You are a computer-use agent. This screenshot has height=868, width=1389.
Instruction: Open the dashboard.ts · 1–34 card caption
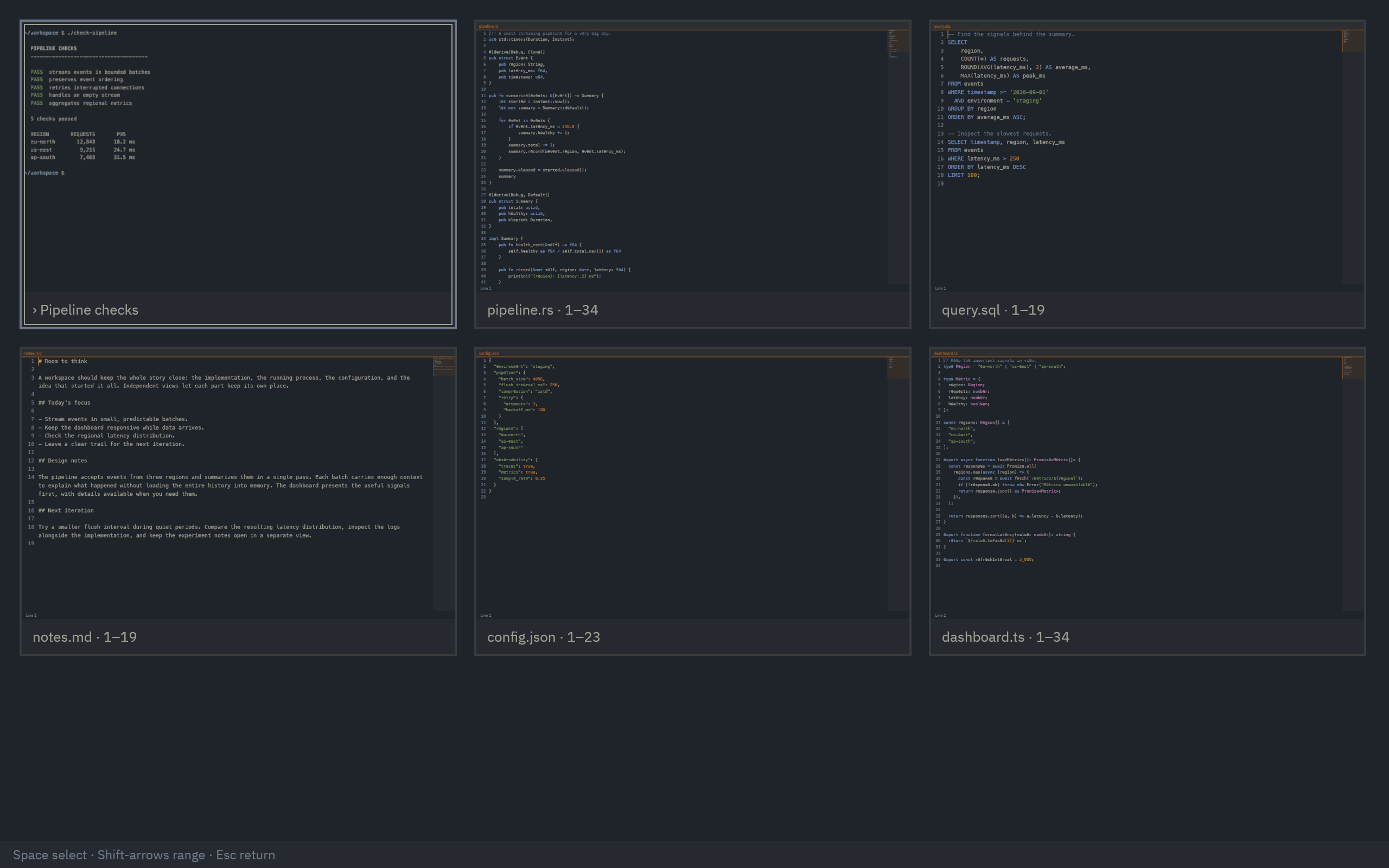1148,637
